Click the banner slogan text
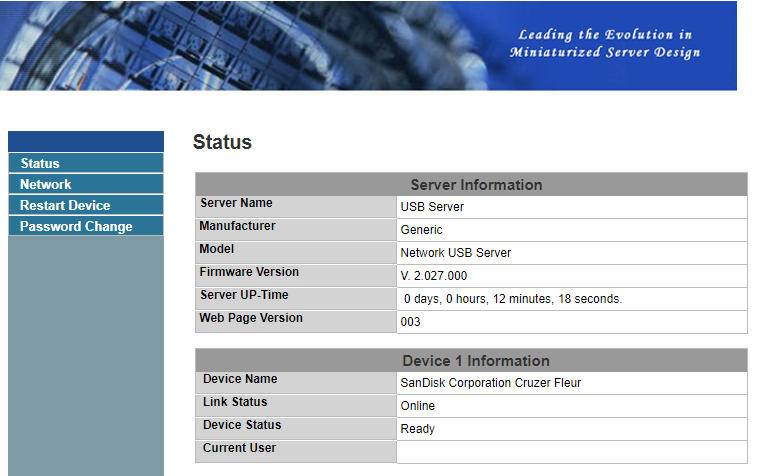This screenshot has height=476, width=757. point(605,43)
